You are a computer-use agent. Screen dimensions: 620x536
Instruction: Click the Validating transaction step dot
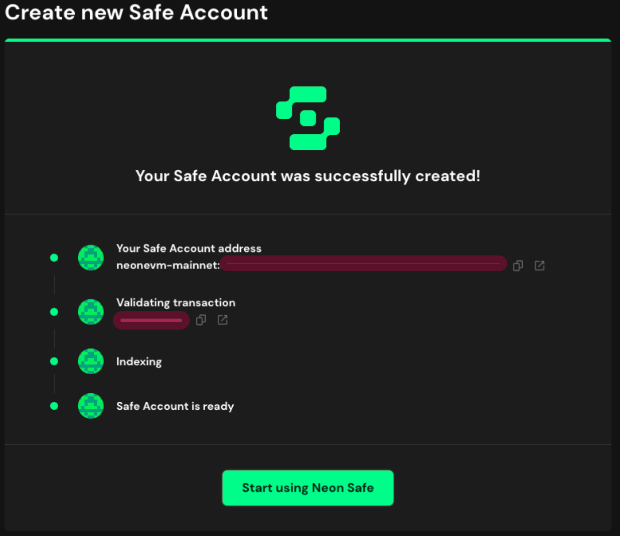tap(54, 312)
